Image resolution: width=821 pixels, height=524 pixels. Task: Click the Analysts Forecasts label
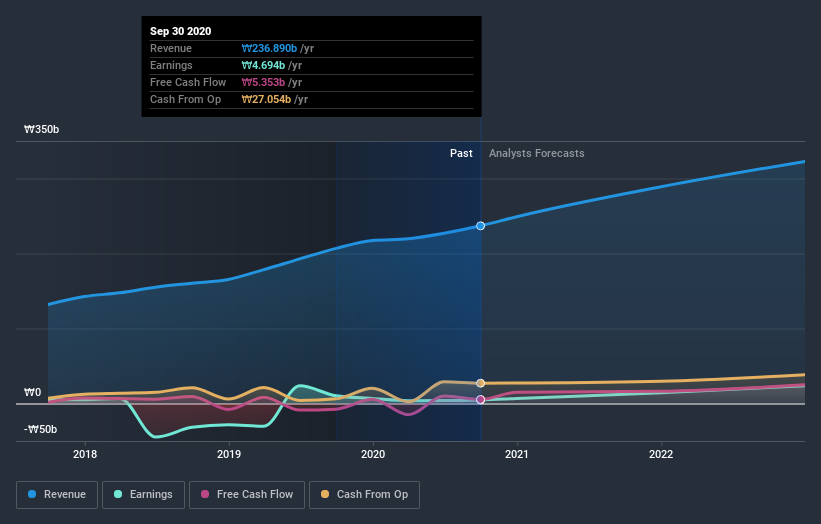coord(537,153)
